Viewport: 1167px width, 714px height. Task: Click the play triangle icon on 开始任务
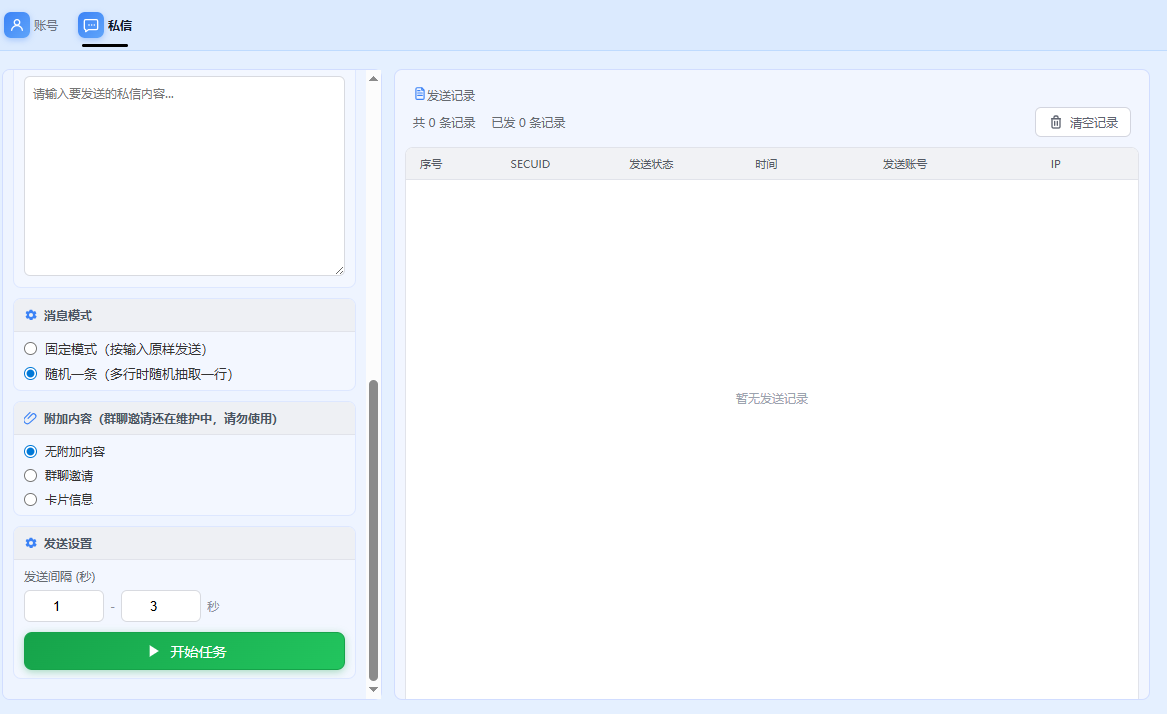tap(152, 650)
